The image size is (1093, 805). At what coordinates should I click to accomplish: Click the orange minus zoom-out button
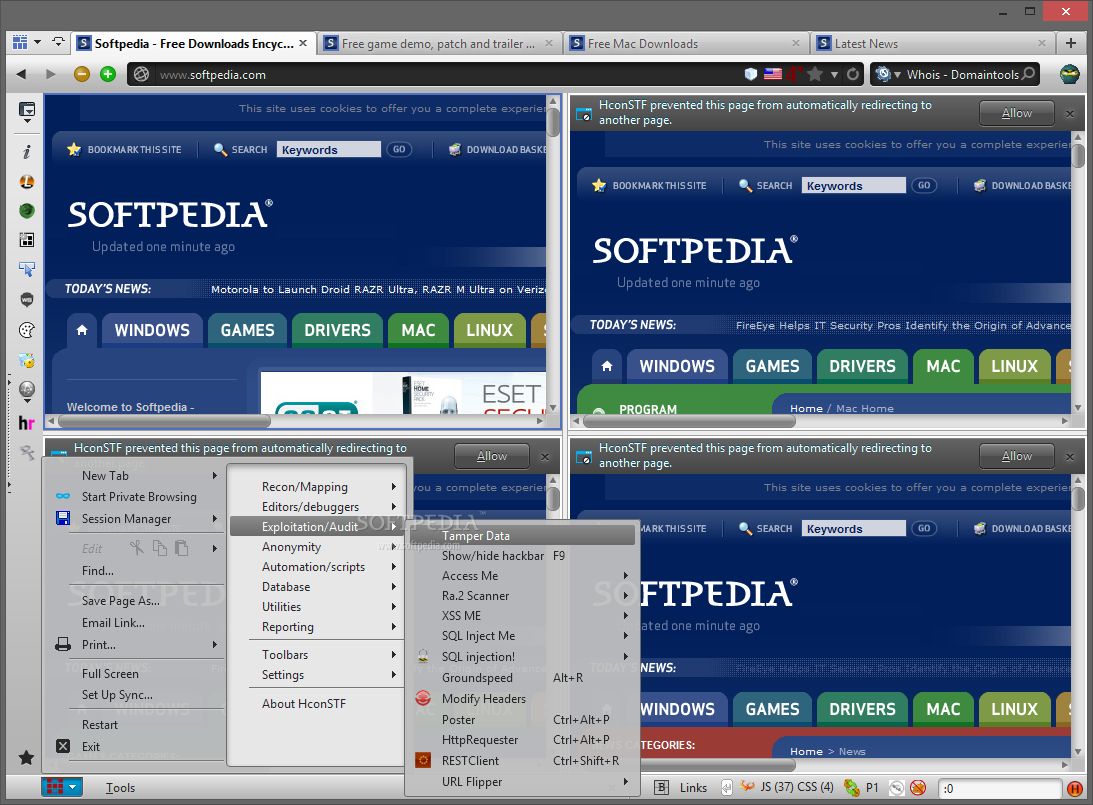(x=82, y=74)
